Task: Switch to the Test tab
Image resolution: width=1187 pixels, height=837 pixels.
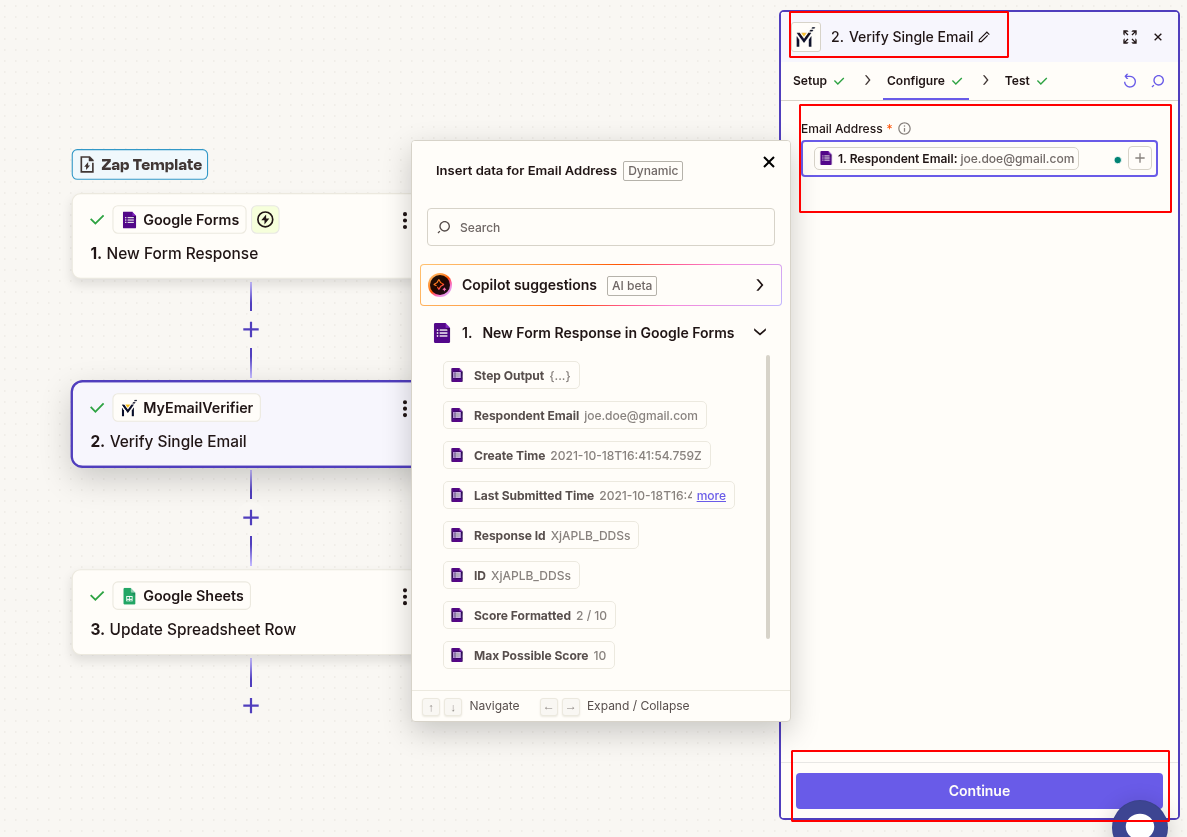Action: (x=1017, y=80)
